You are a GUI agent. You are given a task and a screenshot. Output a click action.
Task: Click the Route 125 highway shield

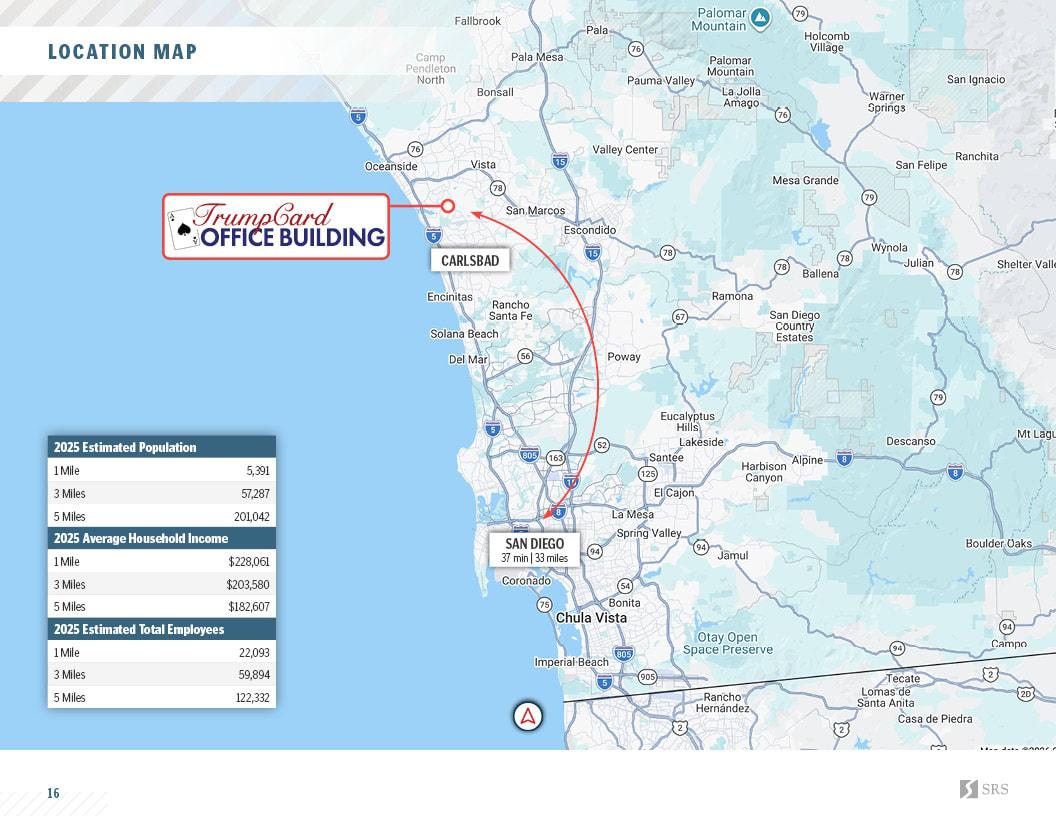pos(648,474)
